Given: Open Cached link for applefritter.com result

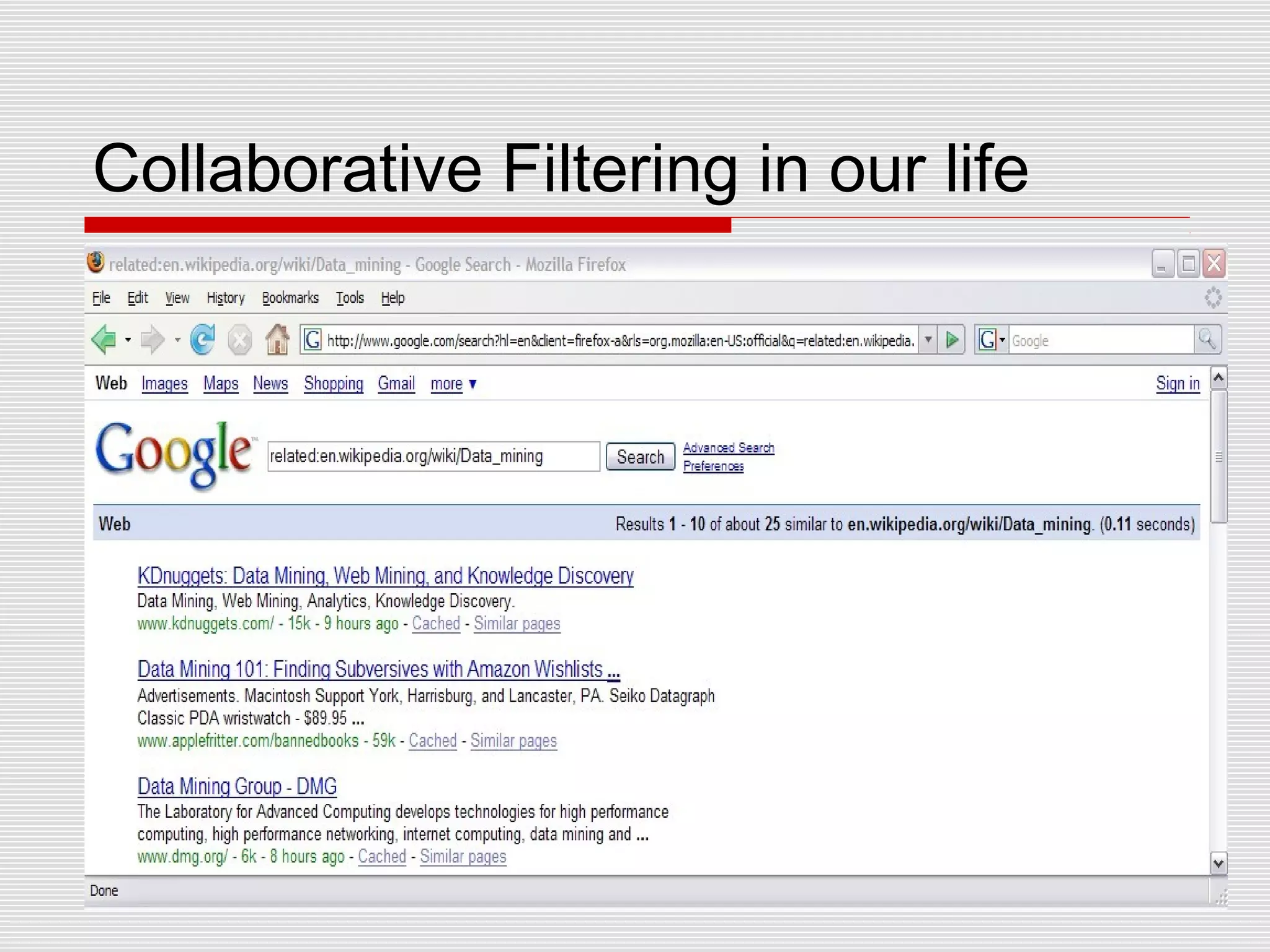Looking at the screenshot, I should pyautogui.click(x=433, y=741).
